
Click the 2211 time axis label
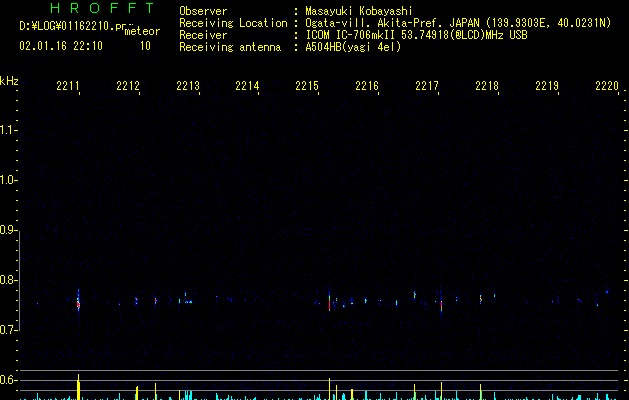pos(68,86)
